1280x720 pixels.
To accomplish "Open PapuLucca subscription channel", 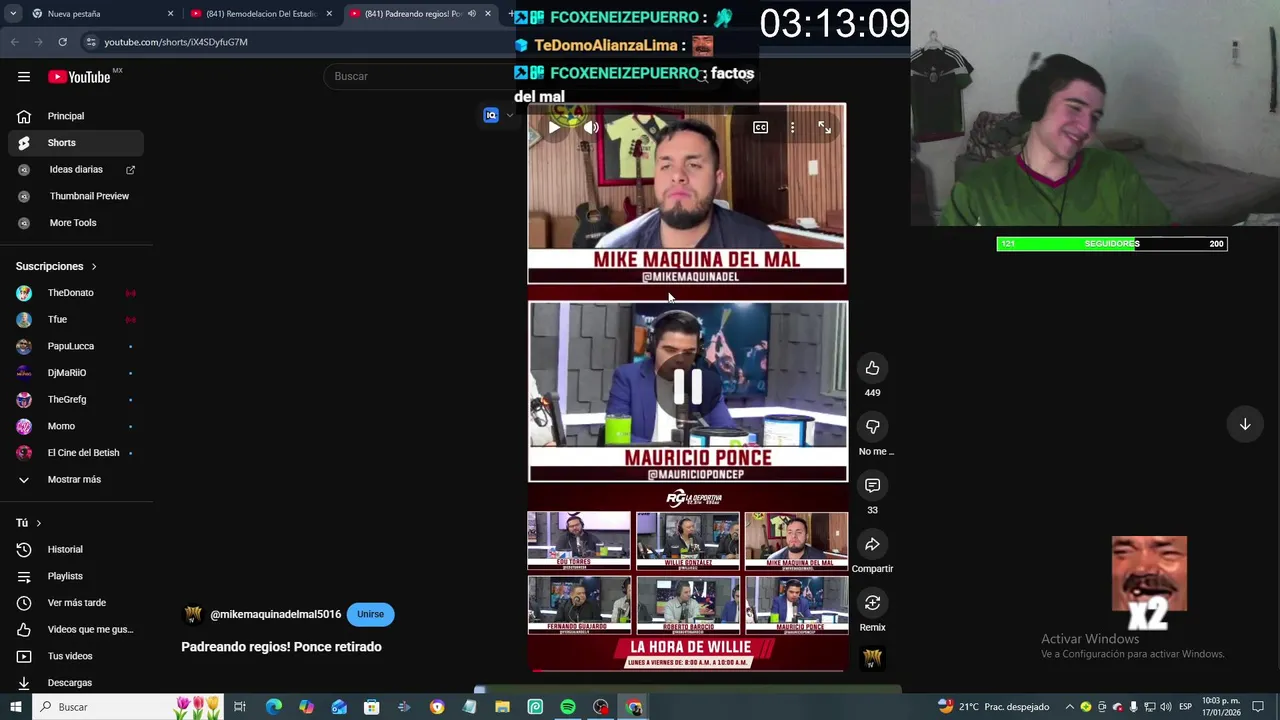I will click(x=76, y=346).
